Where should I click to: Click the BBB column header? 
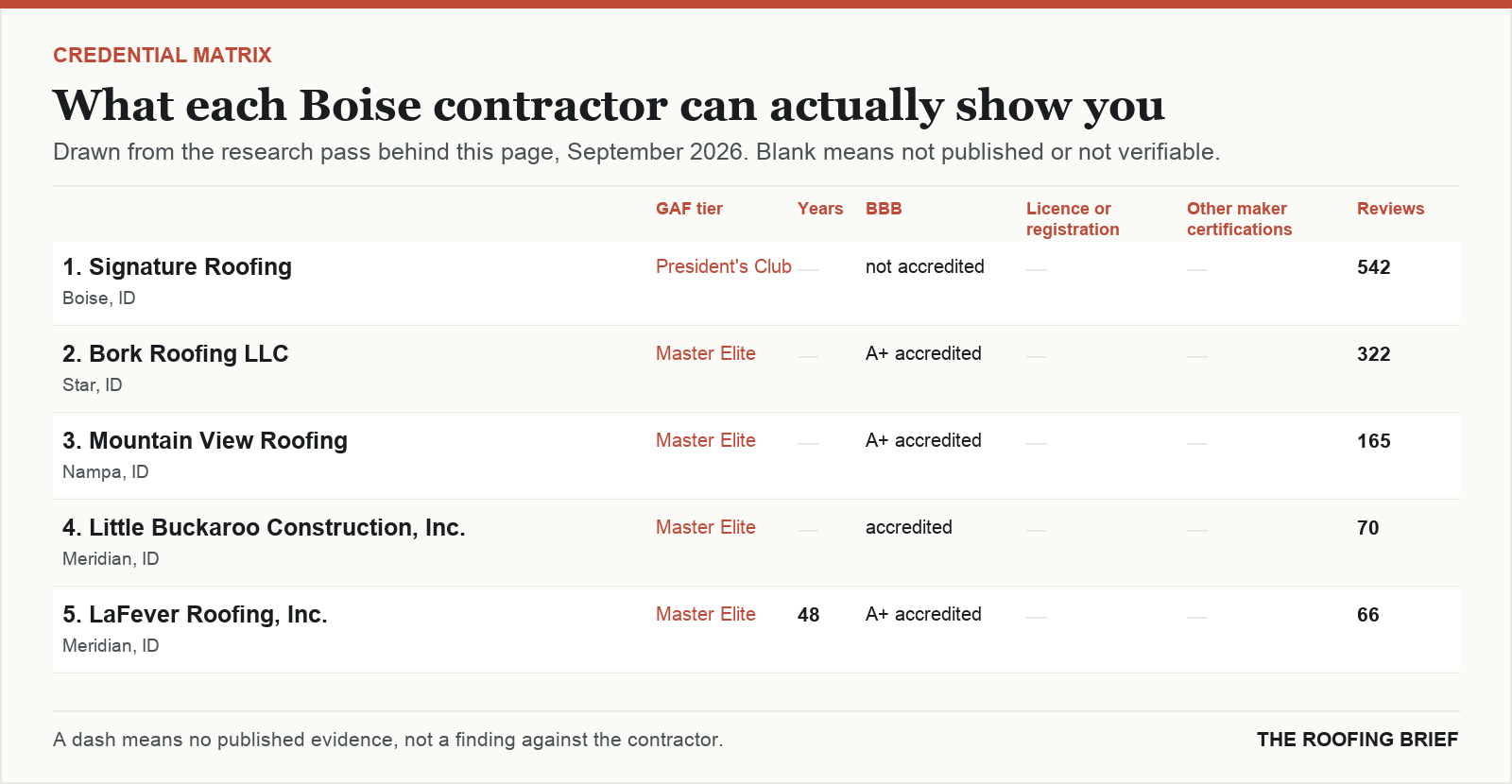coord(884,209)
